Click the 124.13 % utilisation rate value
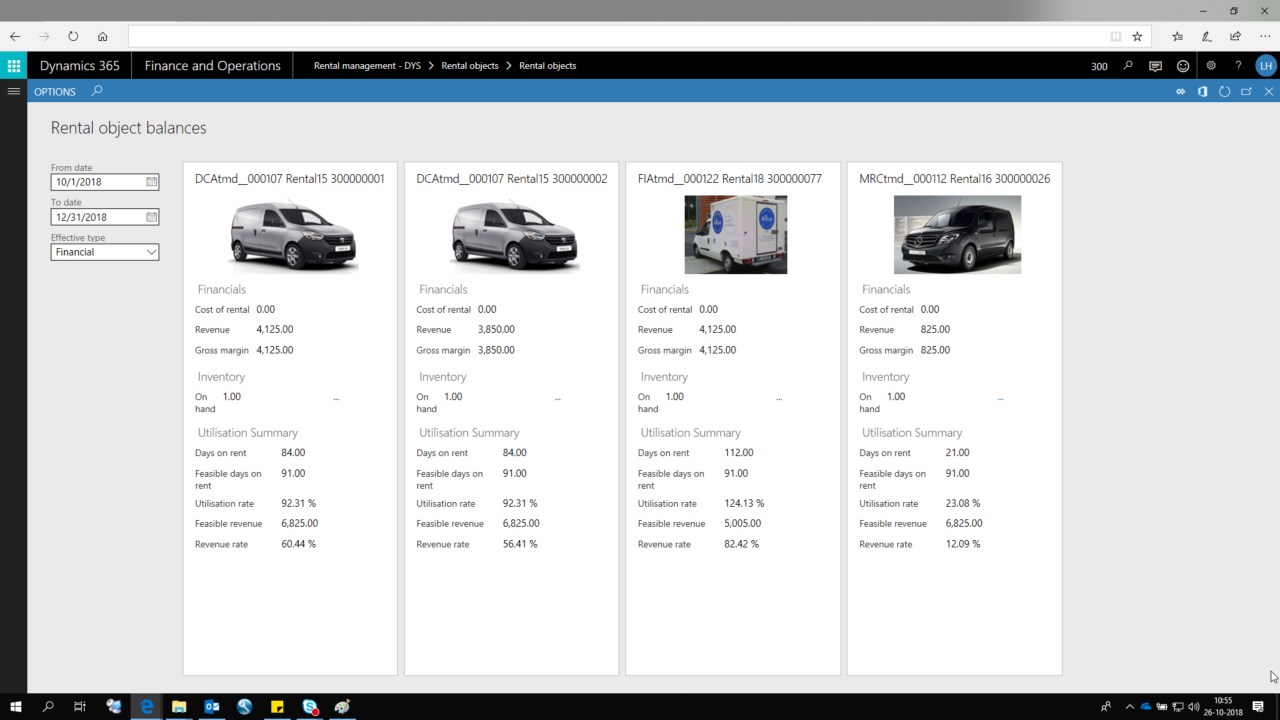The height and width of the screenshot is (720, 1280). (x=744, y=503)
